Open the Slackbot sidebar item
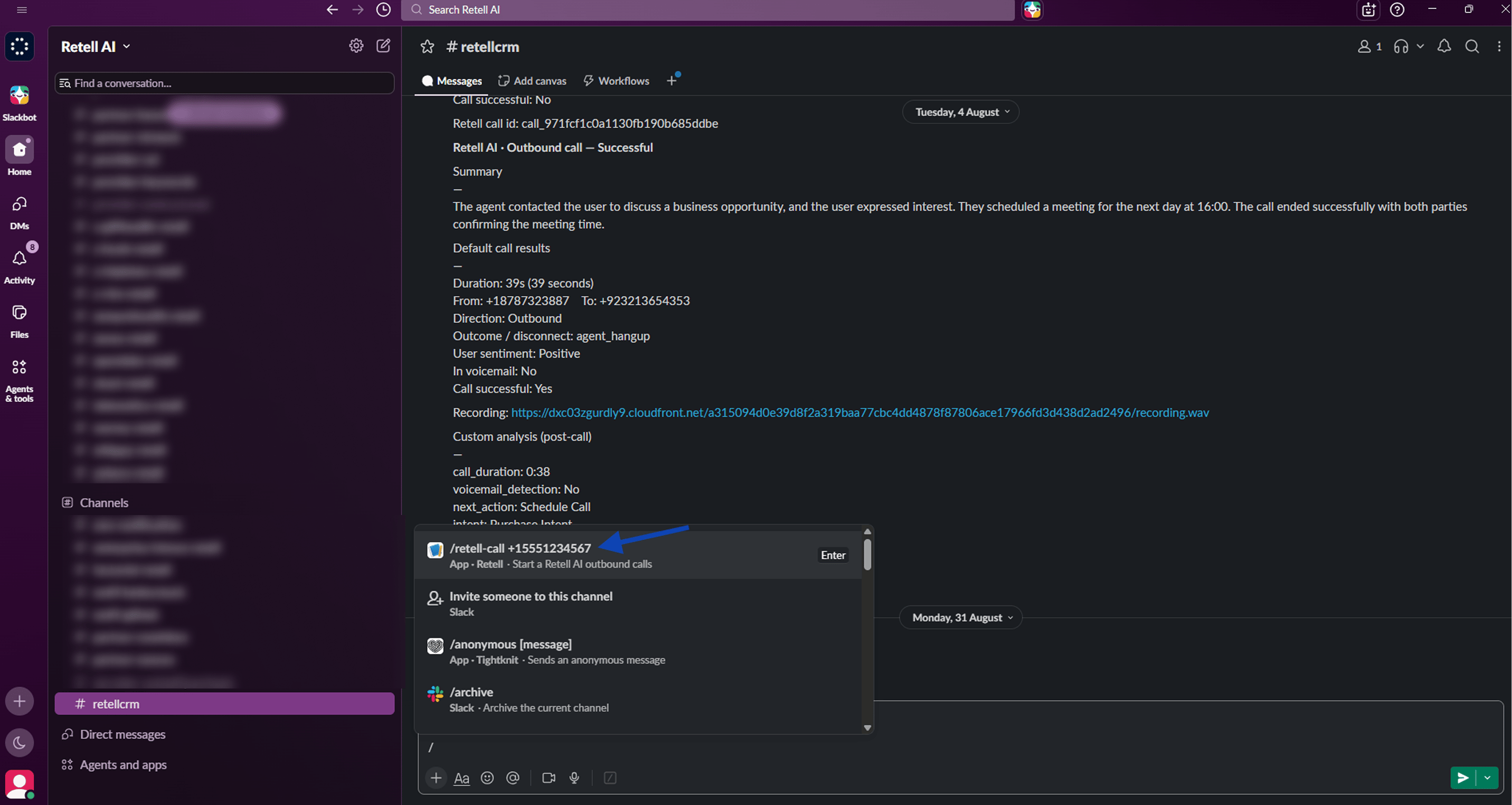This screenshot has height=805, width=1512. tap(20, 102)
